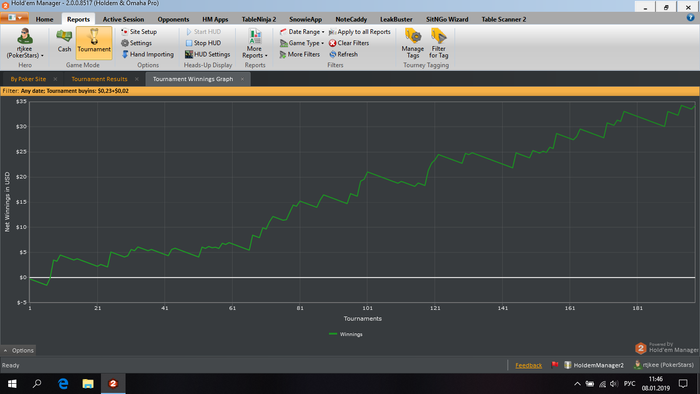Open the Home ribbon tab
700x394 pixels.
click(44, 19)
